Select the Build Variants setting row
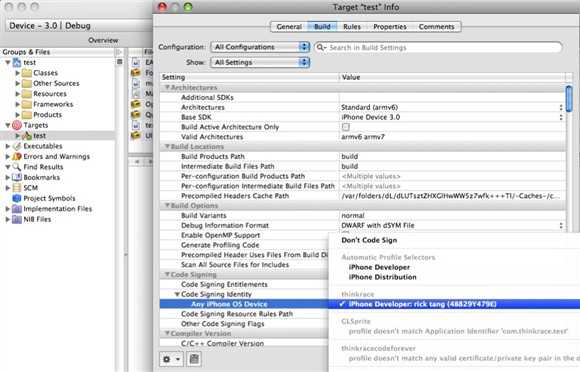580x372 pixels. pyautogui.click(x=362, y=216)
